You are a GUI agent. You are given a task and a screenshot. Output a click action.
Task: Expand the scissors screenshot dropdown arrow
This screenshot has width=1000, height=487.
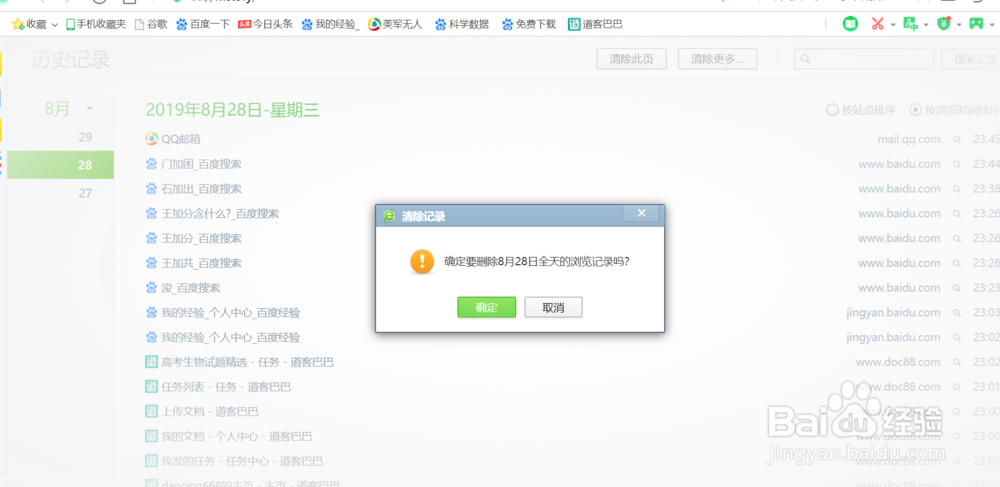click(x=893, y=25)
